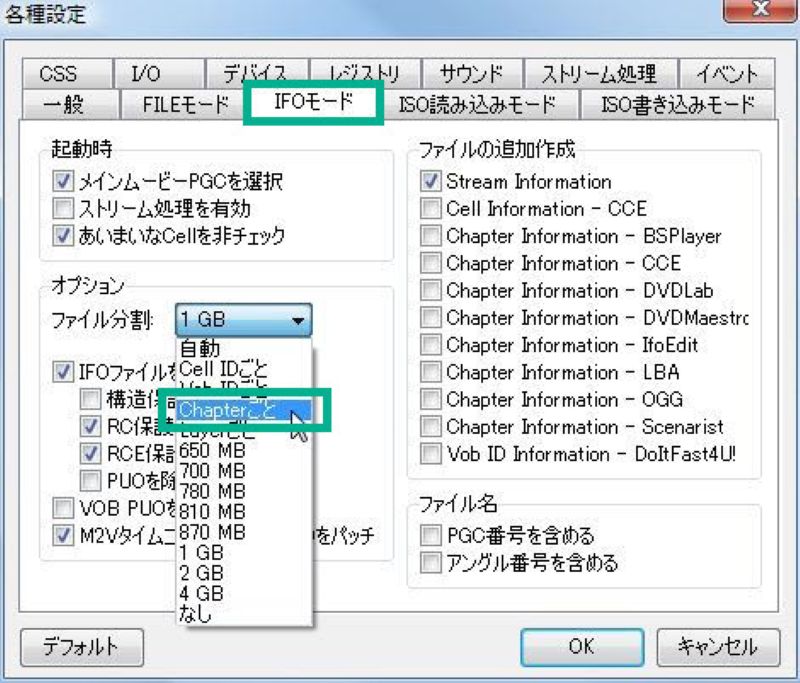Confirm settings with the OK button
The width and height of the screenshot is (800, 683).
(x=581, y=648)
